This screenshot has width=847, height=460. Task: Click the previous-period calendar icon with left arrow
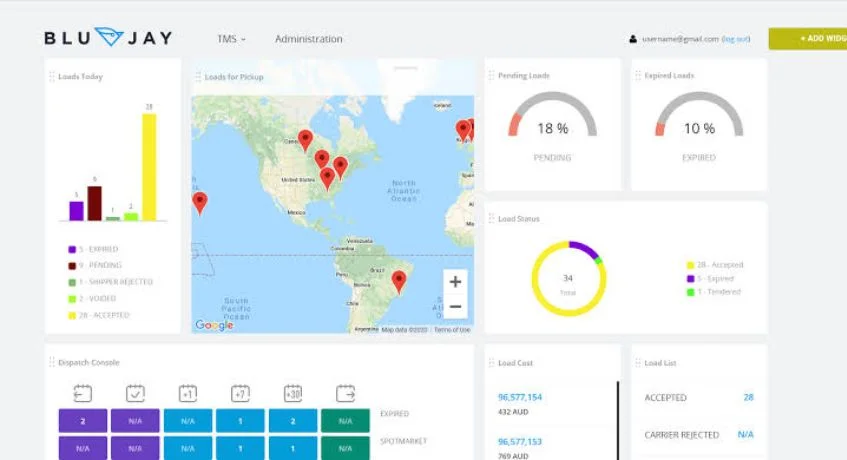click(83, 393)
